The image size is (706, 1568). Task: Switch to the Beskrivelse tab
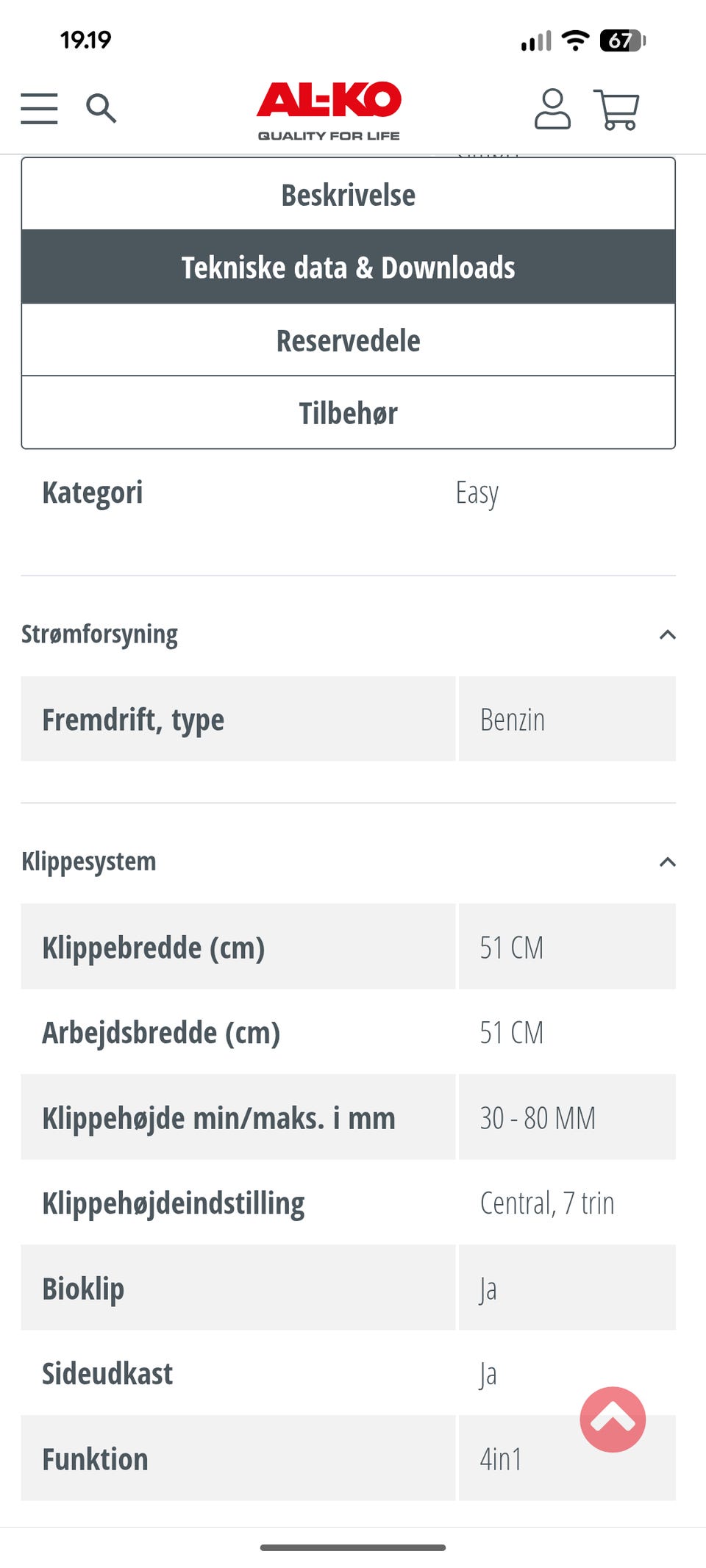[x=348, y=195]
